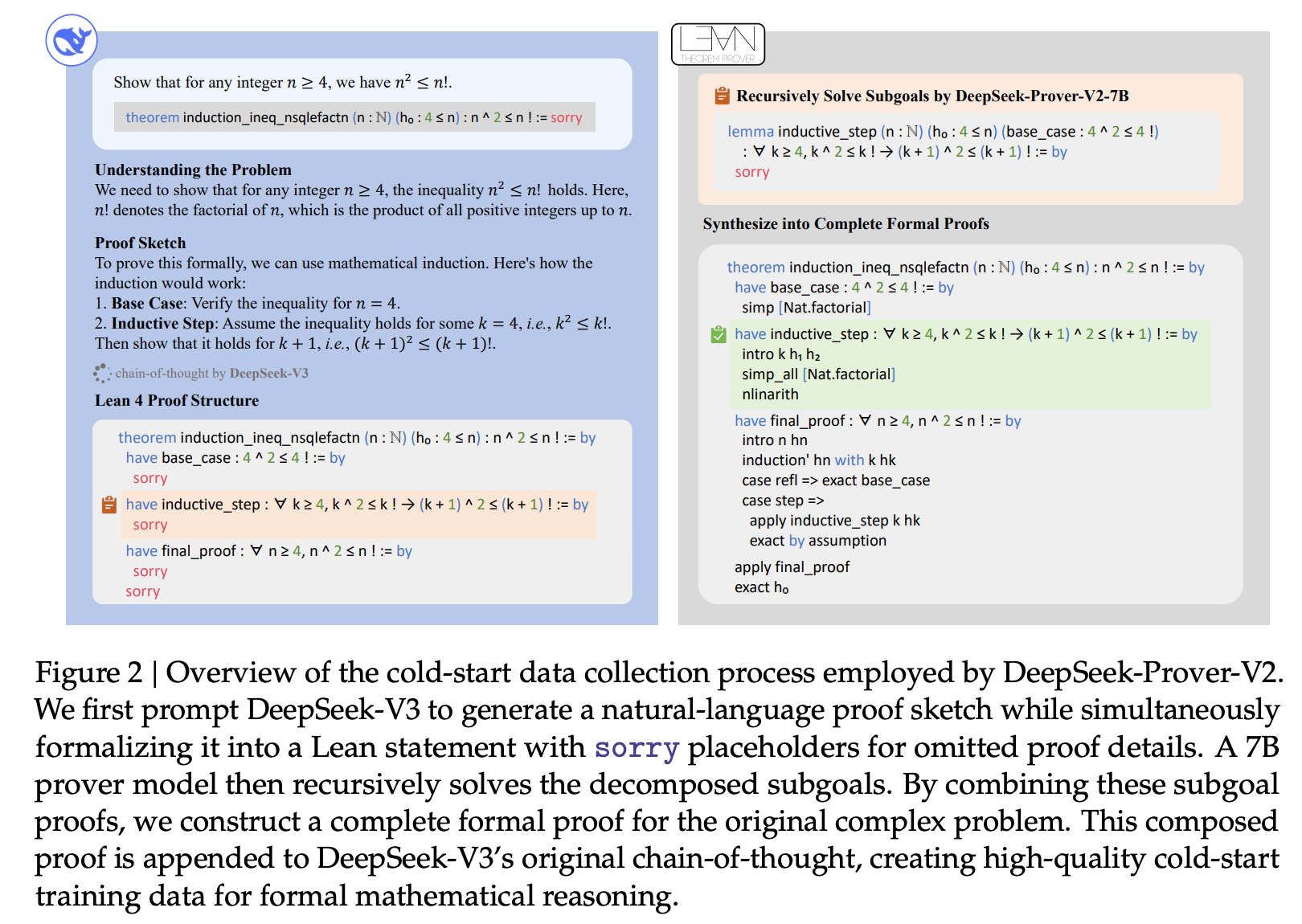Click the red sorry in theorem statement box

pos(566,117)
